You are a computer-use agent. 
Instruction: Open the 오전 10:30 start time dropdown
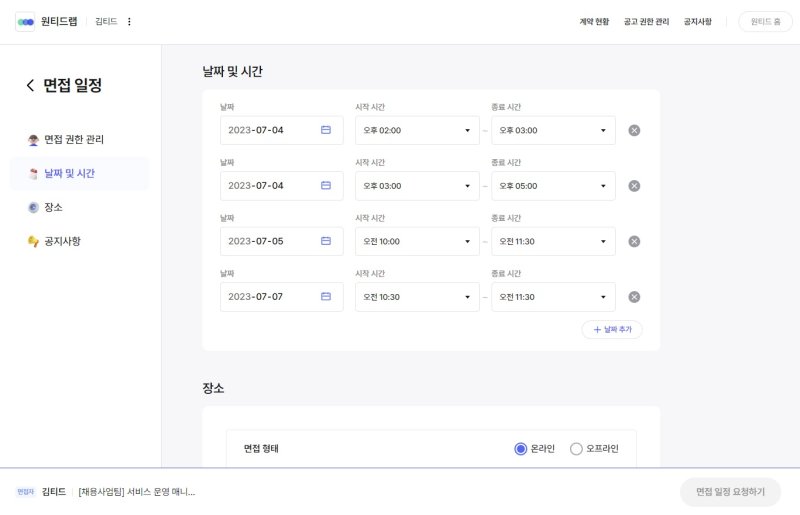(x=417, y=297)
